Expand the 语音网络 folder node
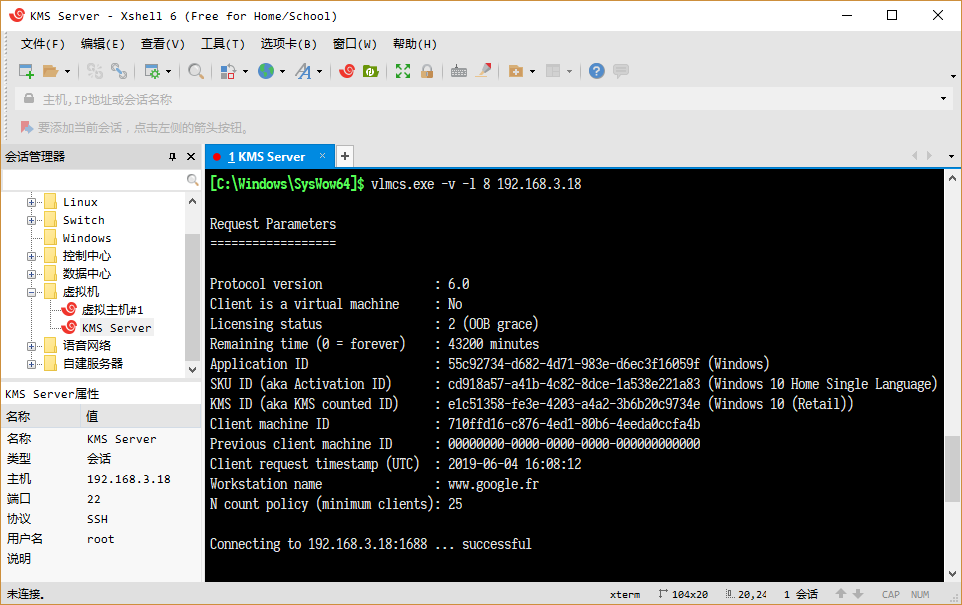 (x=31, y=346)
